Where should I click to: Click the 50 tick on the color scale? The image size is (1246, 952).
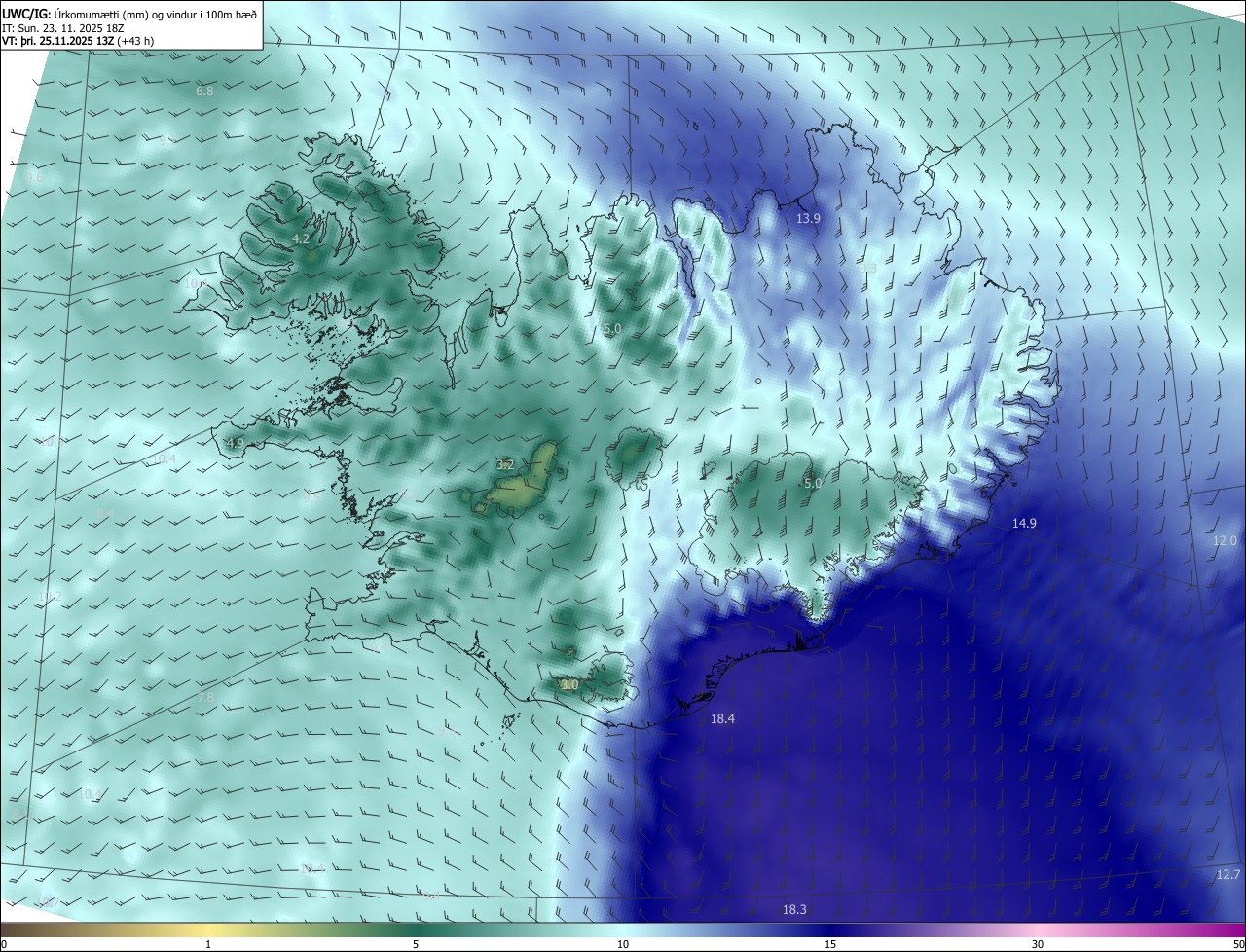point(1238,944)
